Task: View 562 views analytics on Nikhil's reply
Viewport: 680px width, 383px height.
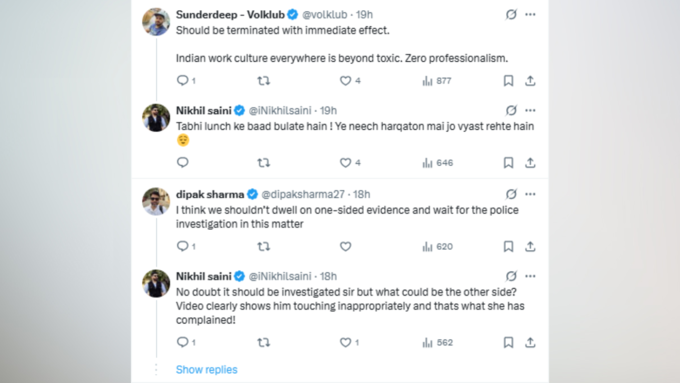Action: (x=438, y=342)
